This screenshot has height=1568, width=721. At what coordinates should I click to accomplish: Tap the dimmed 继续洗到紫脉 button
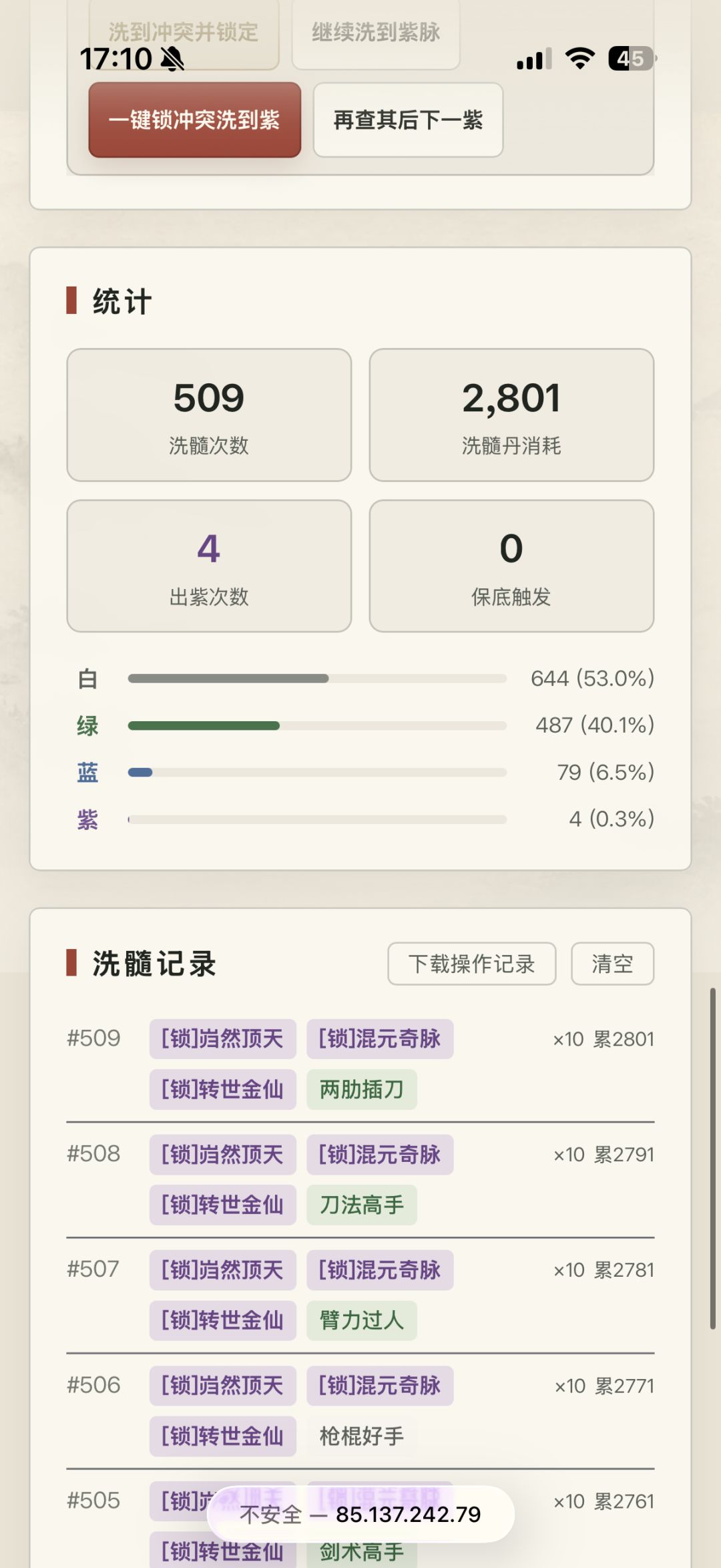coord(376,32)
